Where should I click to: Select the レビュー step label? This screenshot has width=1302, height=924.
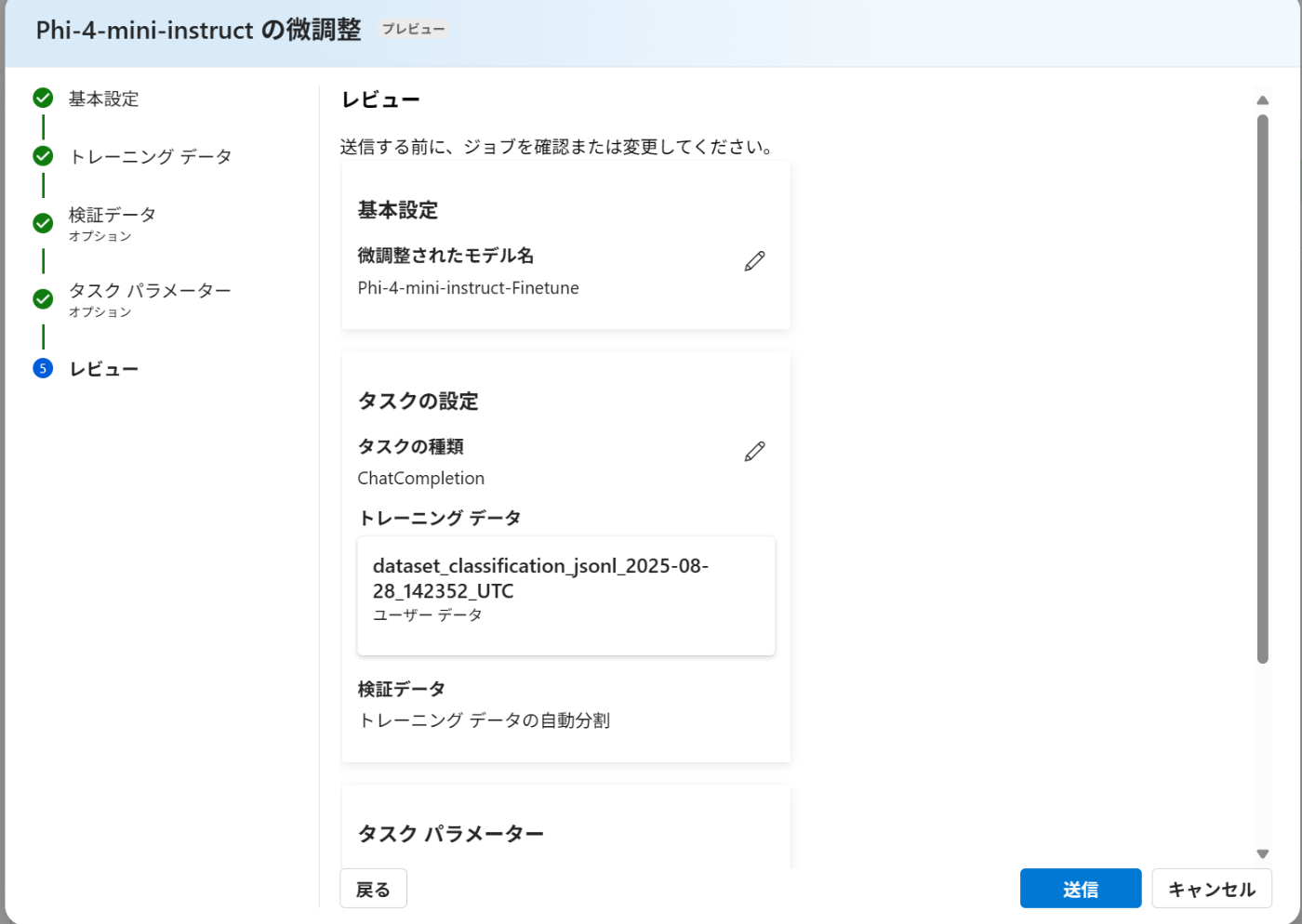pos(104,369)
